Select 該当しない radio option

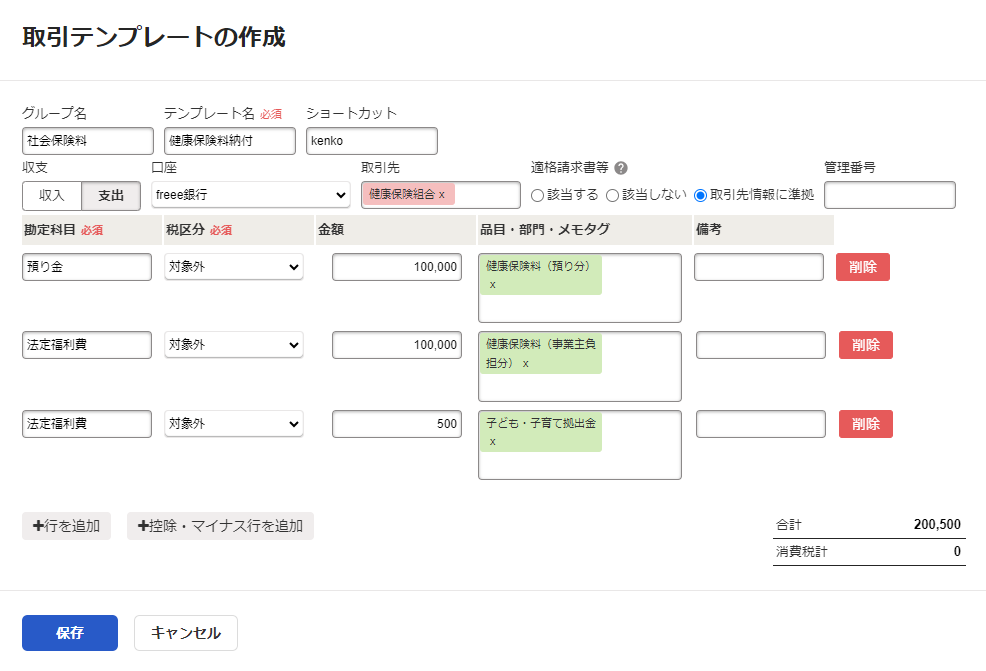point(612,196)
